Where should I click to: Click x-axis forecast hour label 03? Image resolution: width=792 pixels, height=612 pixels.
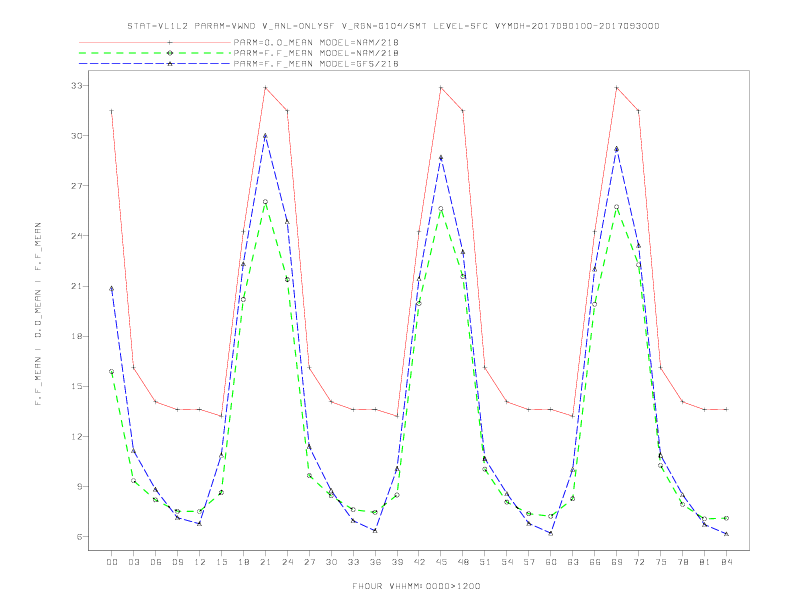[x=134, y=562]
